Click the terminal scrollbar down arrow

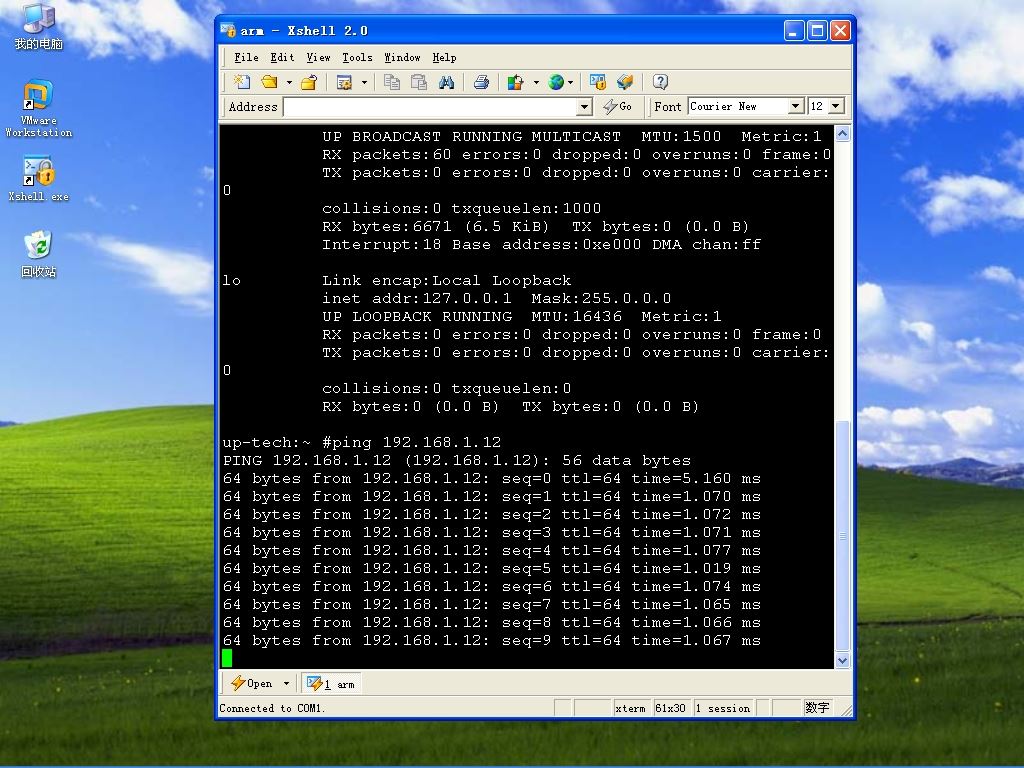tap(842, 660)
